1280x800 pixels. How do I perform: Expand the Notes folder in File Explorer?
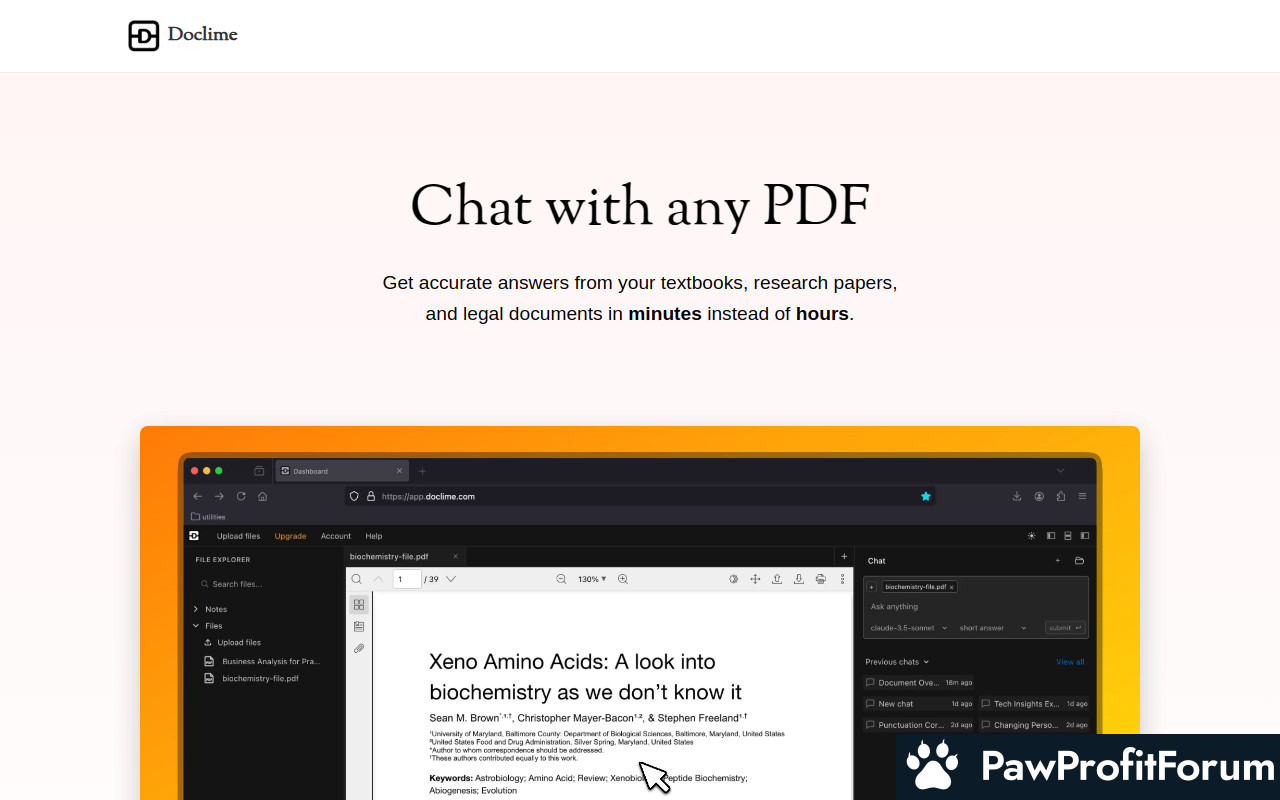click(x=196, y=609)
